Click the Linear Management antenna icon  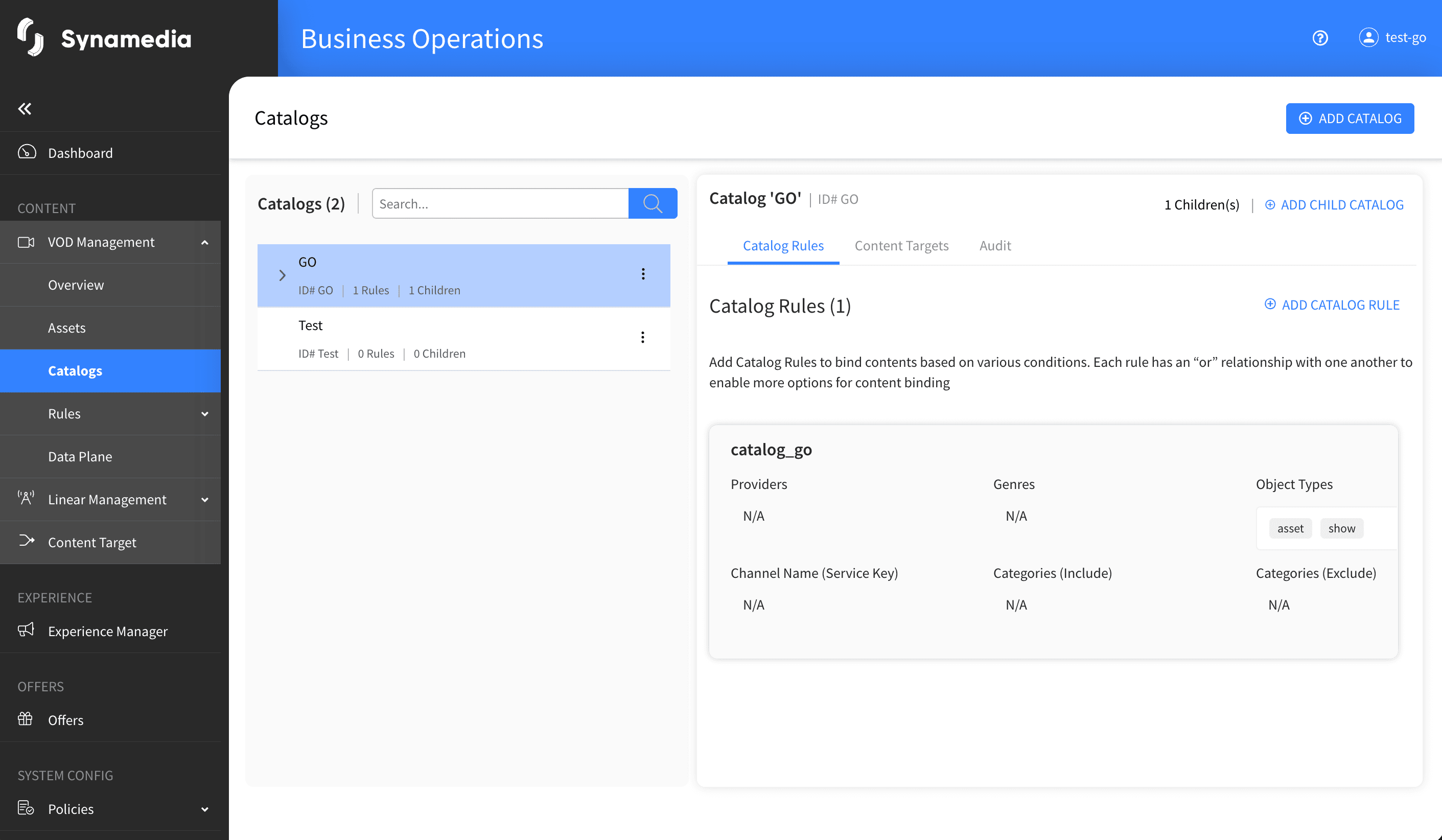click(x=26, y=498)
